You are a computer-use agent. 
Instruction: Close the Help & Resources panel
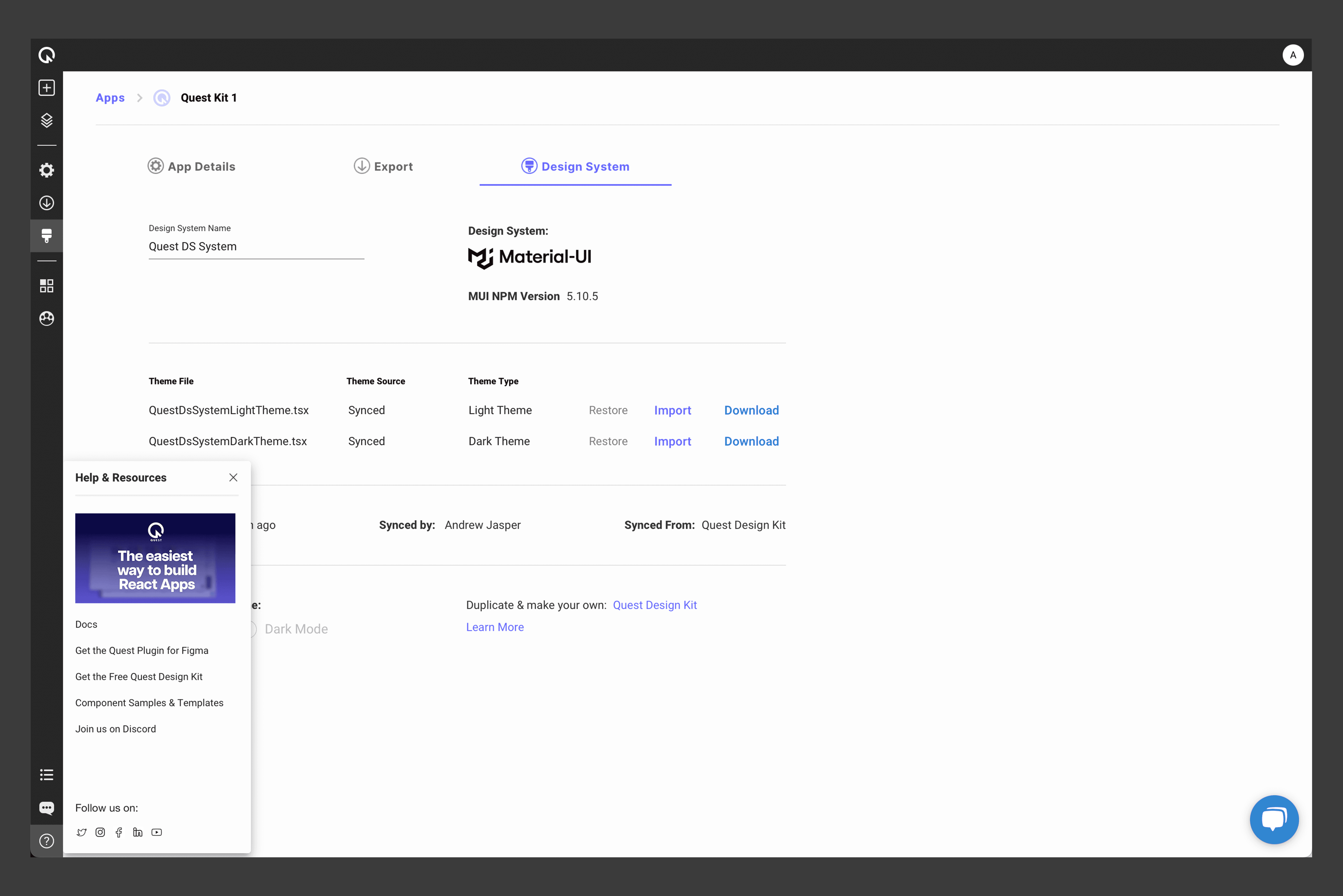point(233,478)
